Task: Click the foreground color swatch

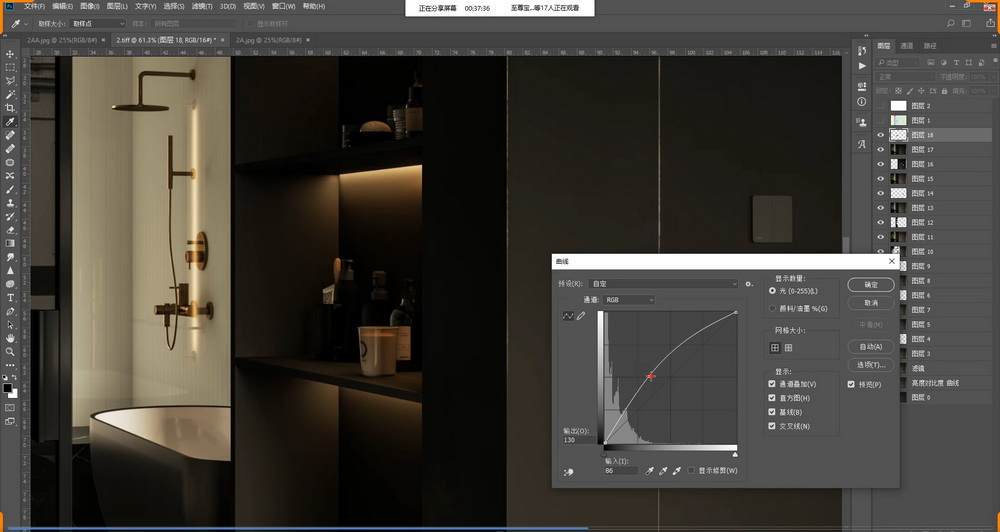Action: pos(8,388)
